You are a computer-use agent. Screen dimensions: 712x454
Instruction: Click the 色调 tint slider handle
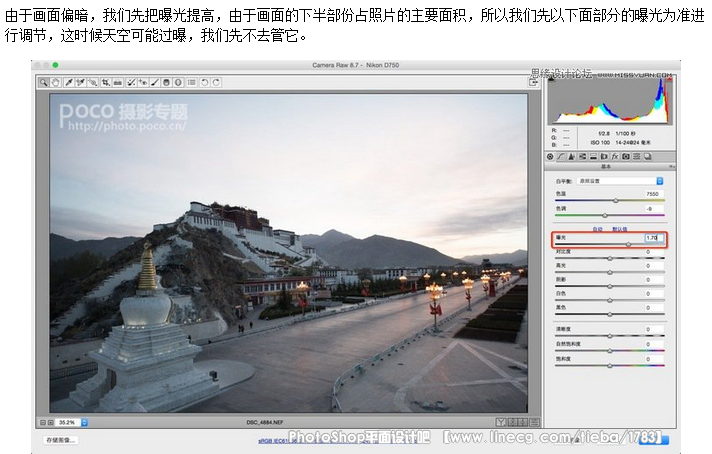(604, 215)
